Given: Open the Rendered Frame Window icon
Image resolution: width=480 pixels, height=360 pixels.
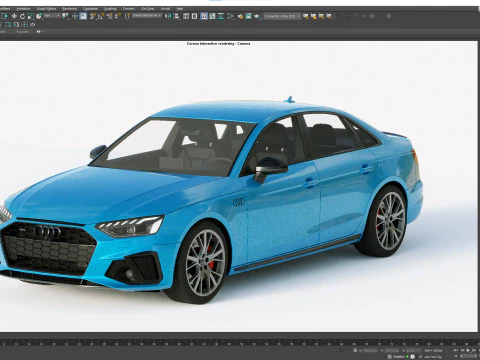Looking at the screenshot, I should 249,16.
